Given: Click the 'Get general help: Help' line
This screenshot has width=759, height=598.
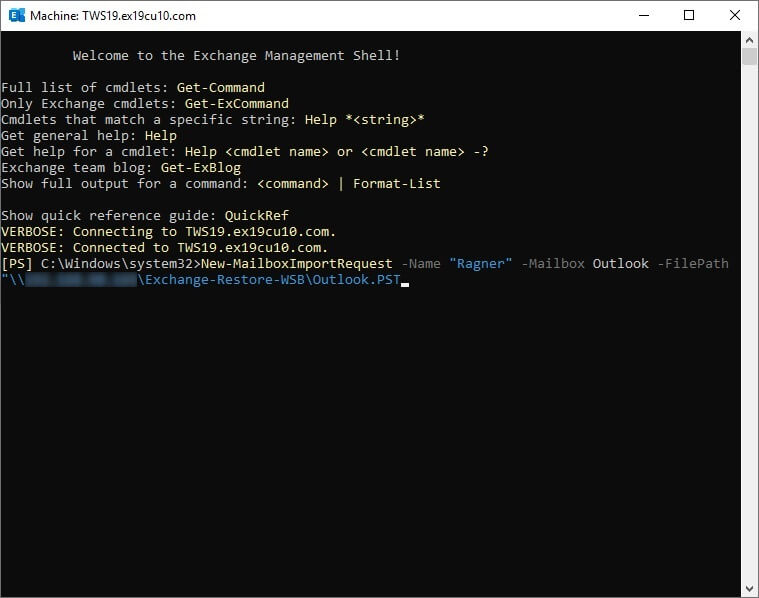Looking at the screenshot, I should pyautogui.click(x=89, y=136).
